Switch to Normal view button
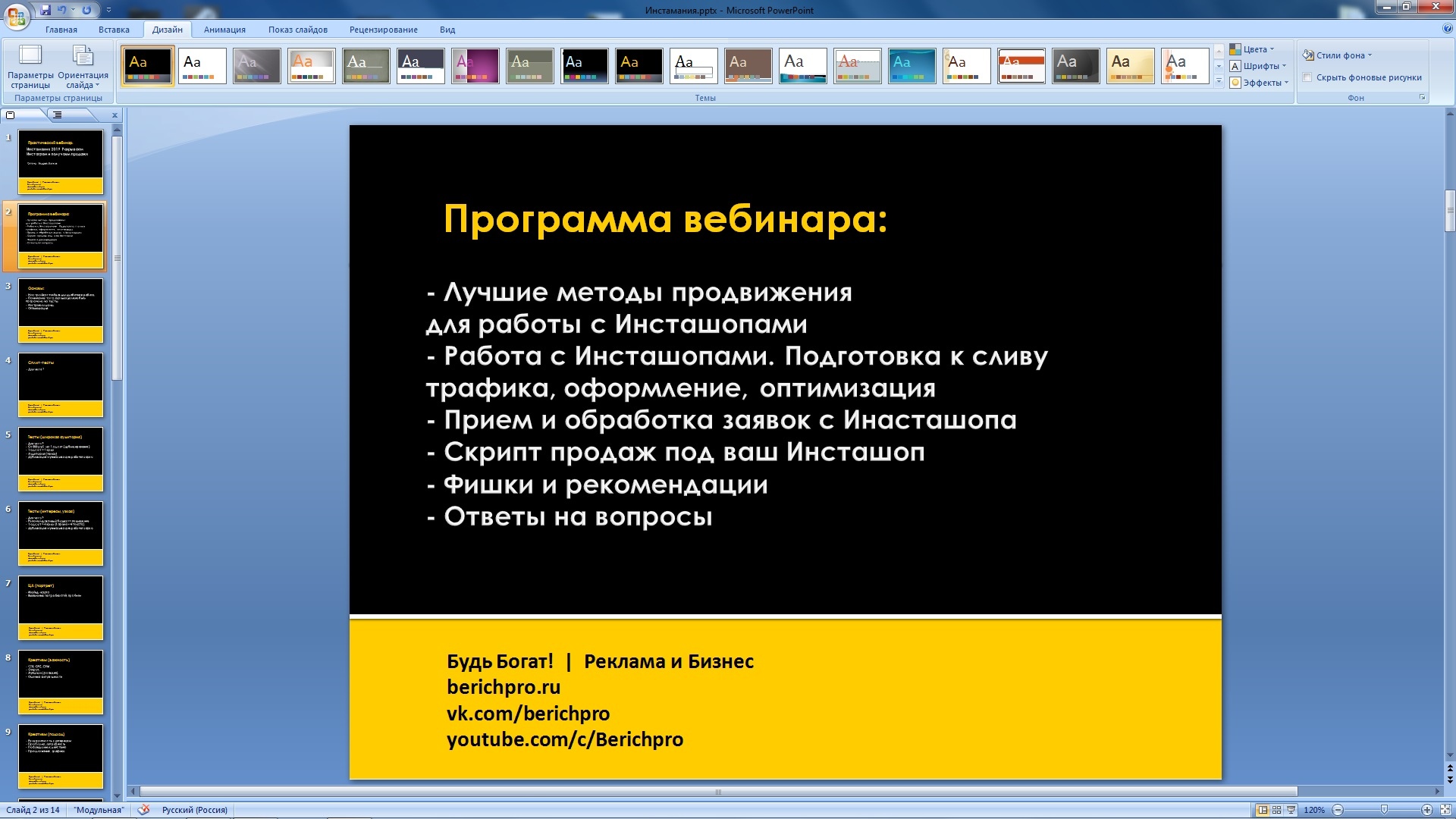1456x819 pixels. pos(1263,810)
